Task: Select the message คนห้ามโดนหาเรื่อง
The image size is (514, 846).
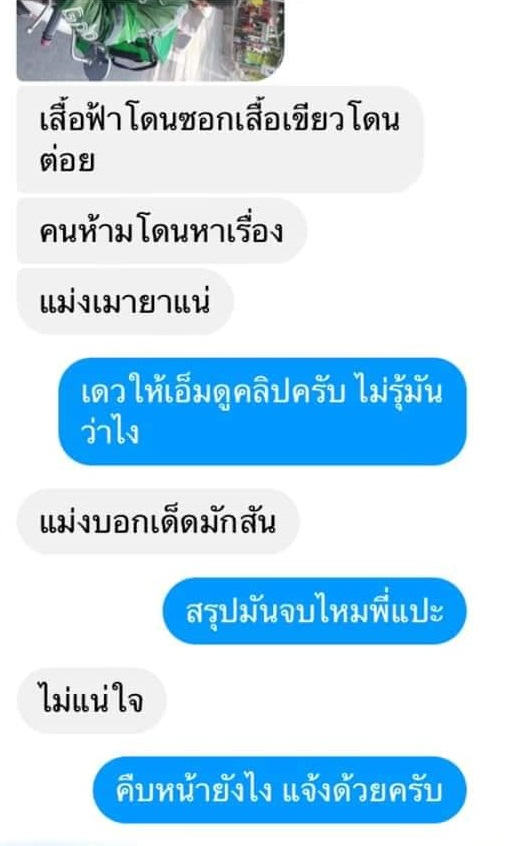Action: [162, 231]
